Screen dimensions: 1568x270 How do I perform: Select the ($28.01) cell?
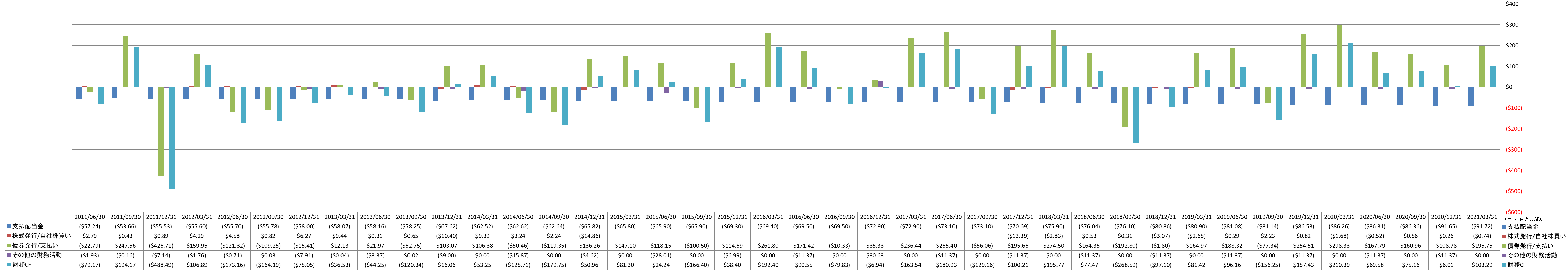(x=661, y=255)
